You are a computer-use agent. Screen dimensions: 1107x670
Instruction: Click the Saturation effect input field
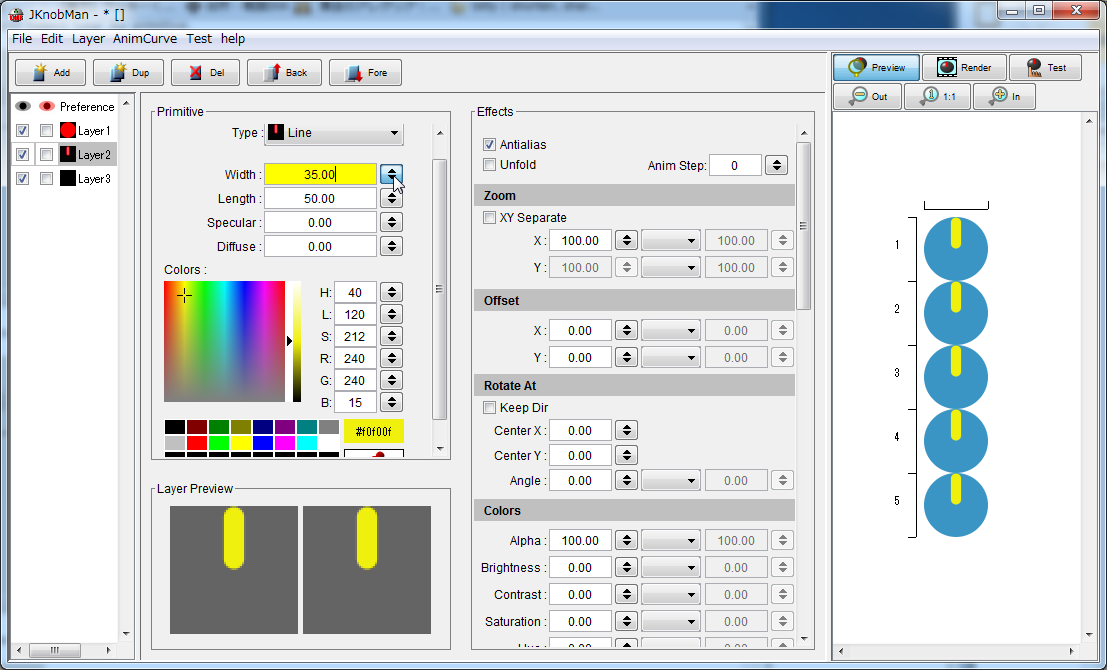click(x=580, y=622)
